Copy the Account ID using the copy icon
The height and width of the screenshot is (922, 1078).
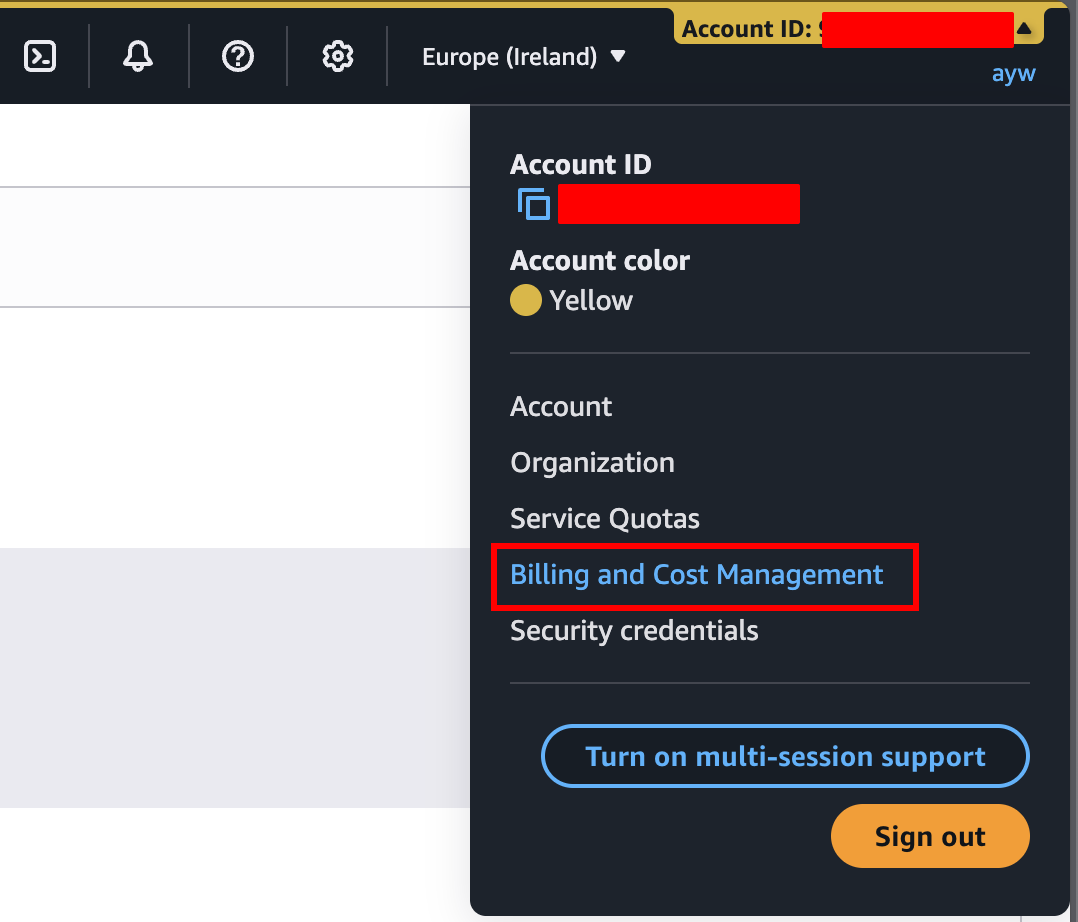(533, 204)
